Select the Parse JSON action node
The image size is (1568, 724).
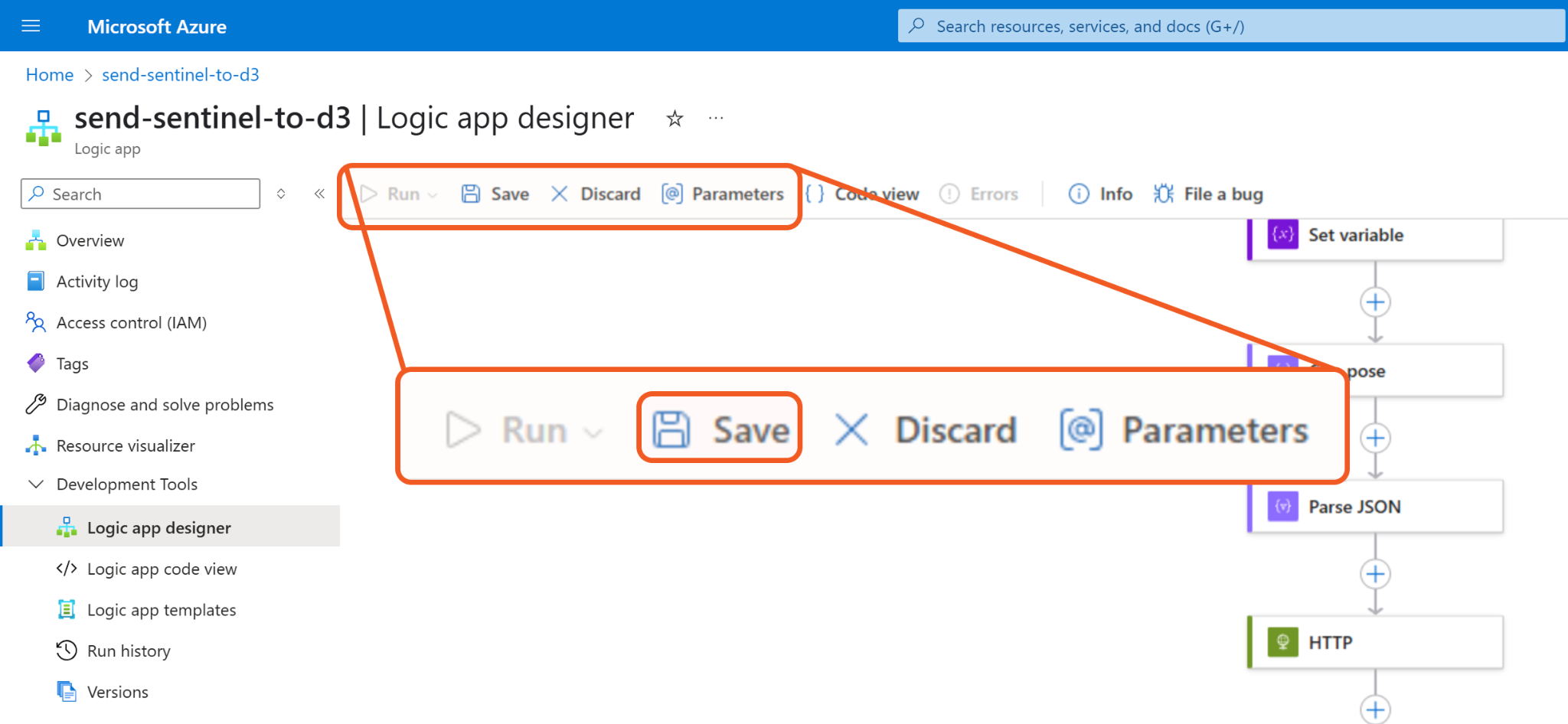pyautogui.click(x=1375, y=507)
